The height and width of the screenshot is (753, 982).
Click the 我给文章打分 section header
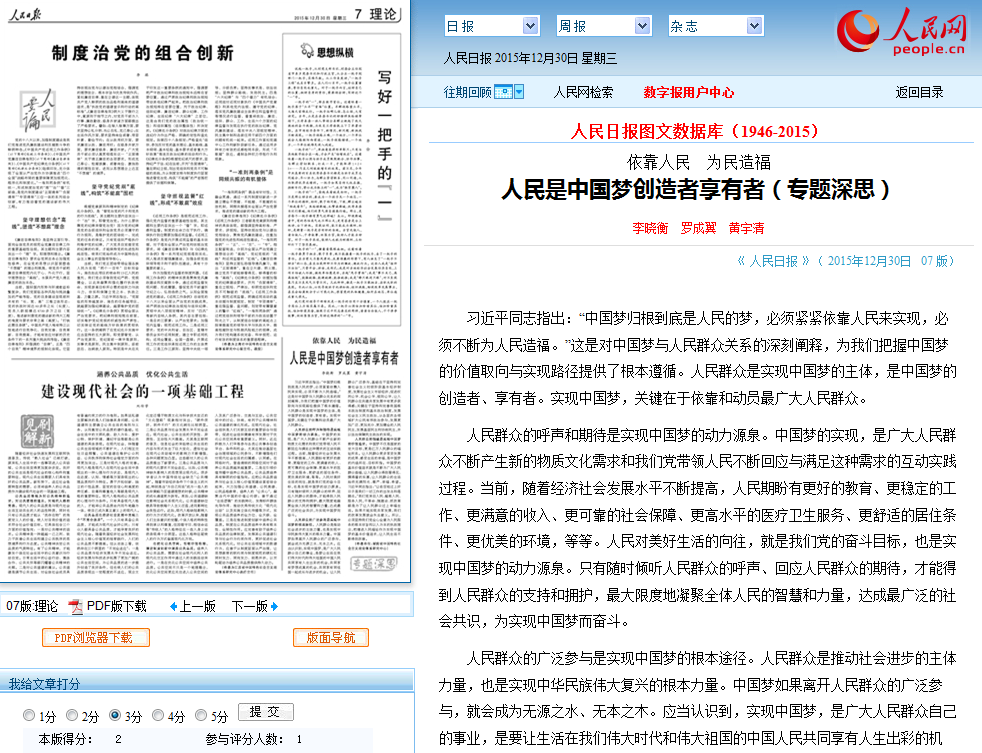pos(44,683)
